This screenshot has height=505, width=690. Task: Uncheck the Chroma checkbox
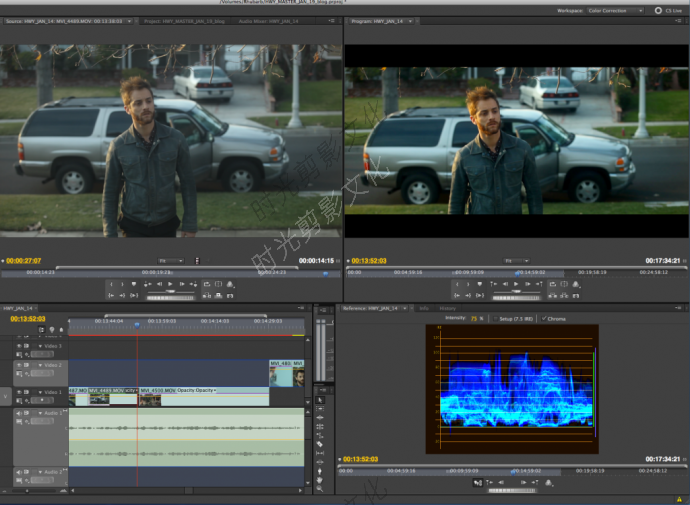[544, 318]
